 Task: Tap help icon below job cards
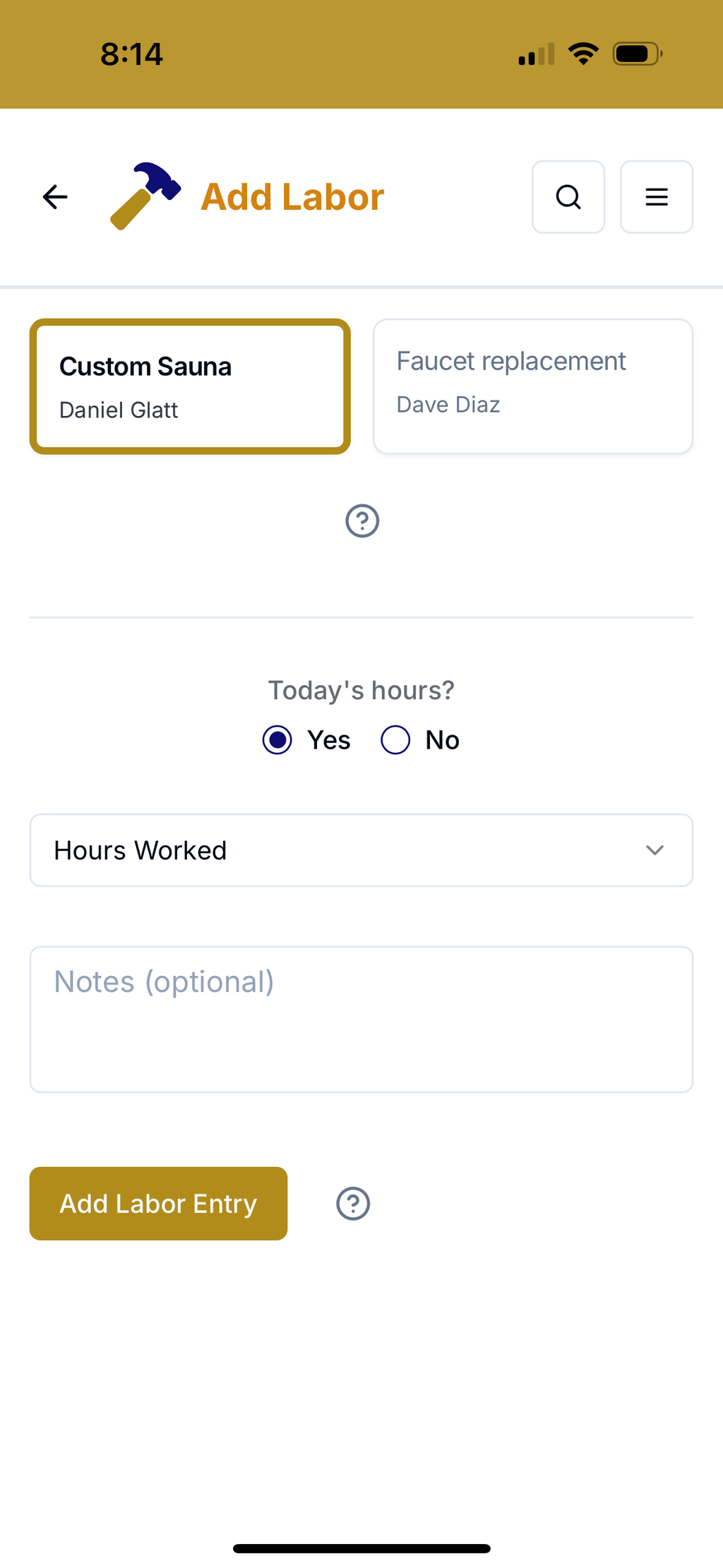[362, 521]
